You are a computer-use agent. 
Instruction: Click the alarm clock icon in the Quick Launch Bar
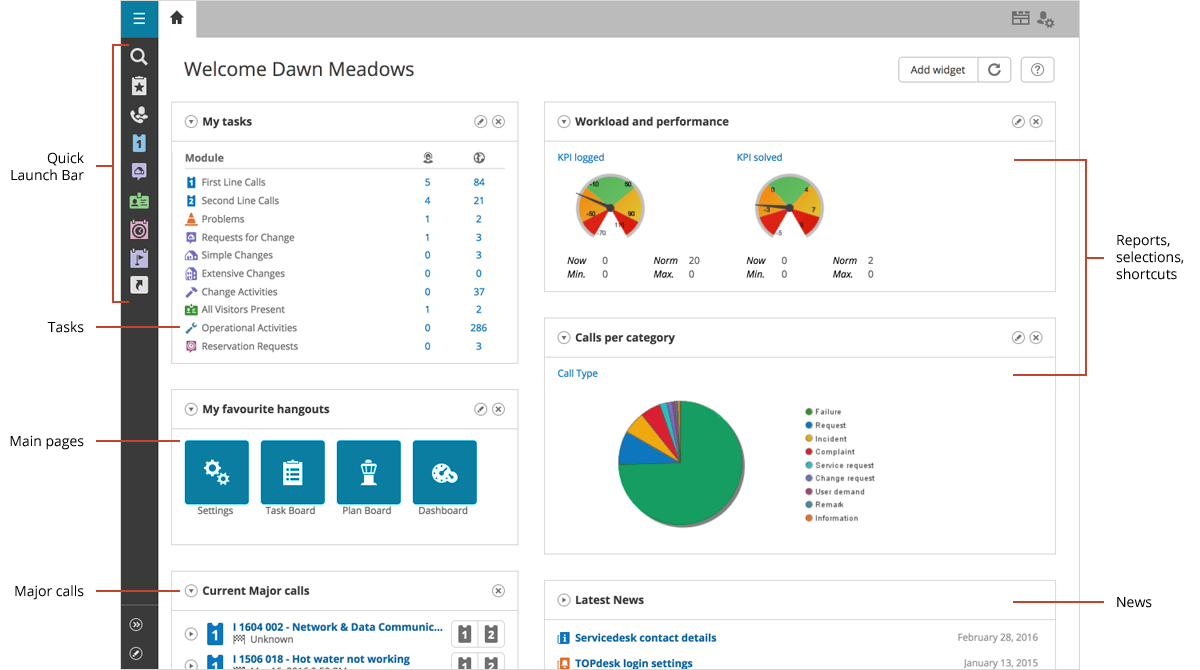pyautogui.click(x=138, y=229)
